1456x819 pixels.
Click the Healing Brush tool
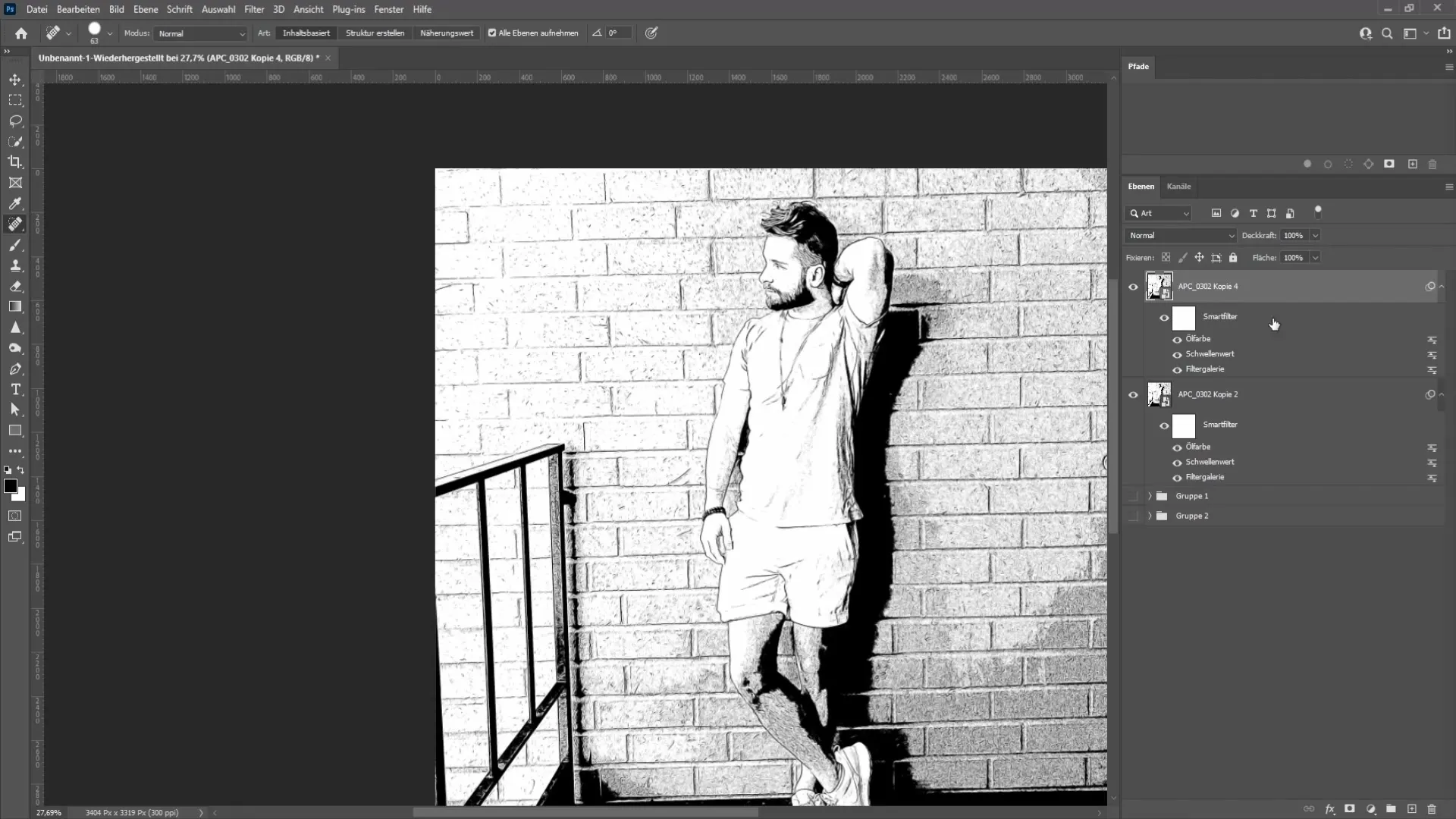pos(15,223)
